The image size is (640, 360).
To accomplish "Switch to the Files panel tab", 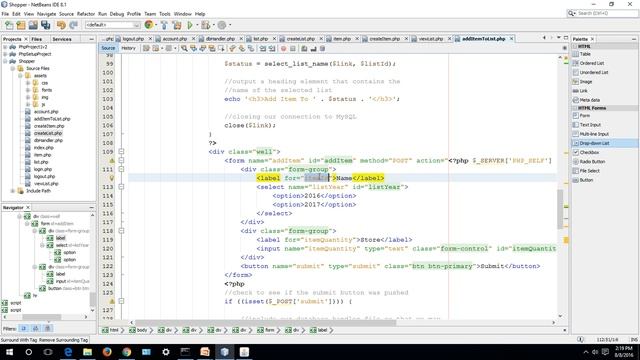I will pyautogui.click(x=37, y=39).
